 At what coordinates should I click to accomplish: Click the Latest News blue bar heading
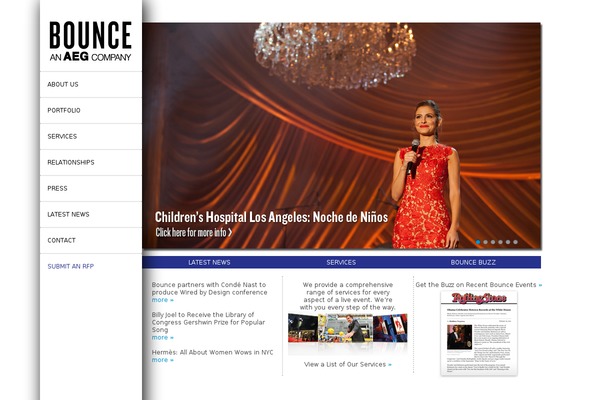pos(209,263)
